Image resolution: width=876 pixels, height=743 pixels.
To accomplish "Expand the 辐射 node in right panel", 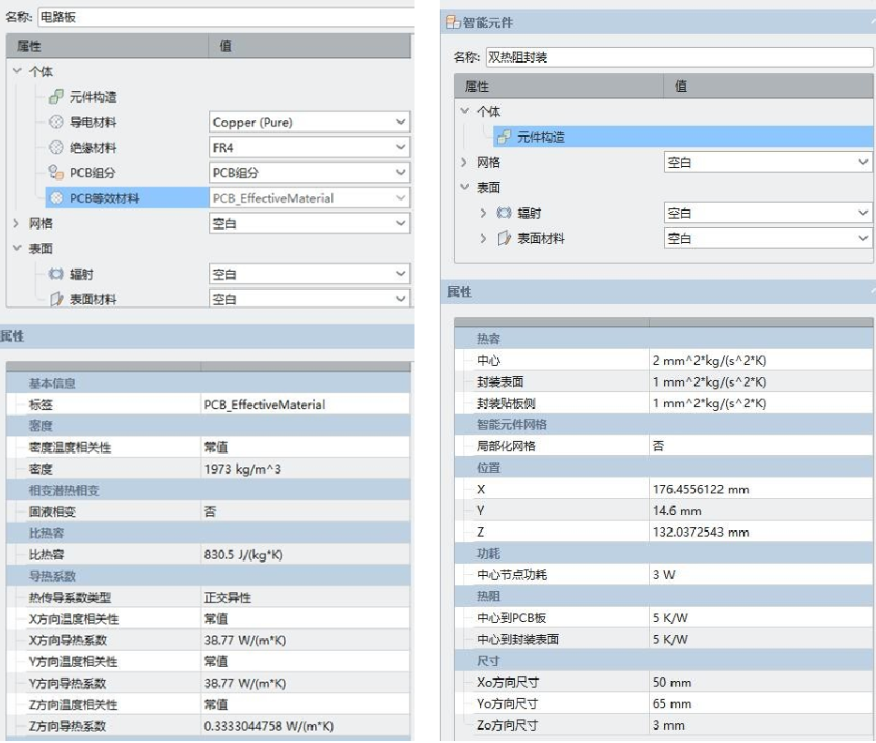I will 484,213.
